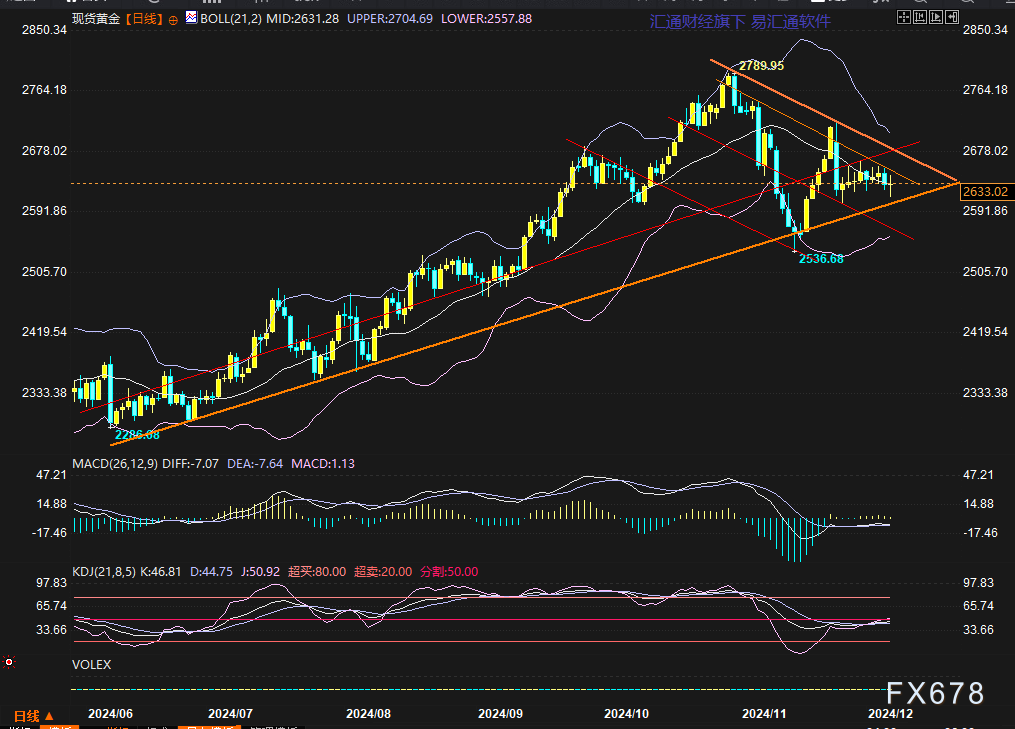
Task: Click the small red circle icon at left edge
Action: point(9,661)
